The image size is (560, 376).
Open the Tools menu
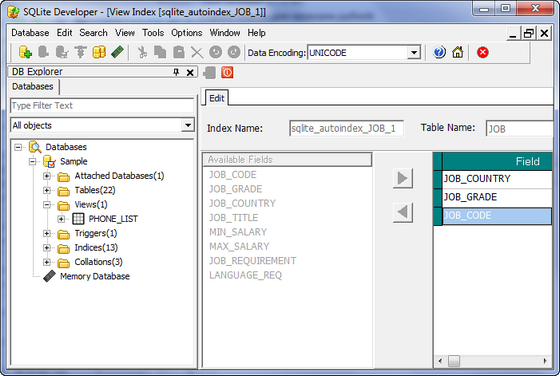click(153, 33)
